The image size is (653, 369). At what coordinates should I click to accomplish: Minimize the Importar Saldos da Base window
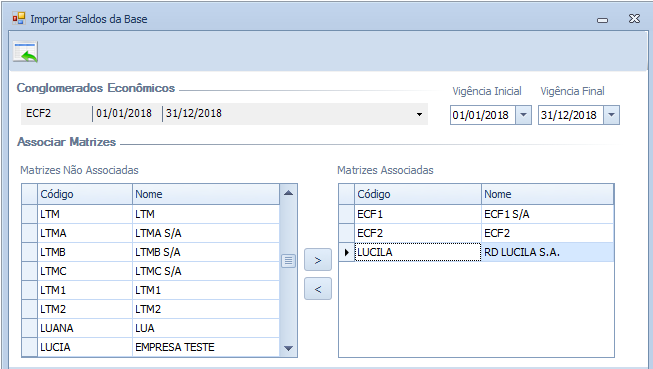pyautogui.click(x=602, y=20)
